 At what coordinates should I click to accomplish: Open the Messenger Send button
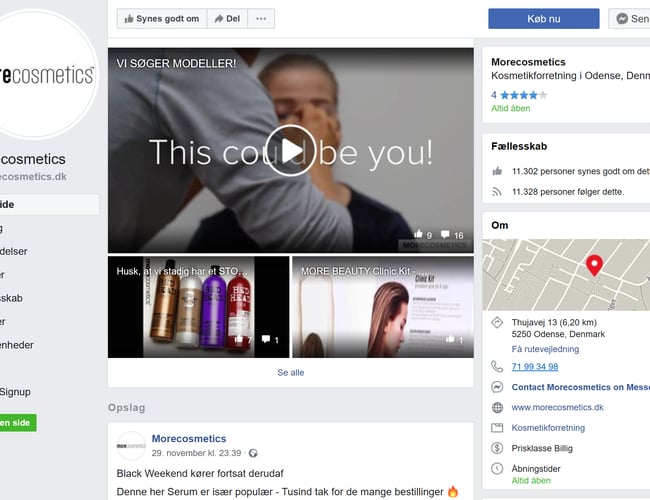pos(629,19)
